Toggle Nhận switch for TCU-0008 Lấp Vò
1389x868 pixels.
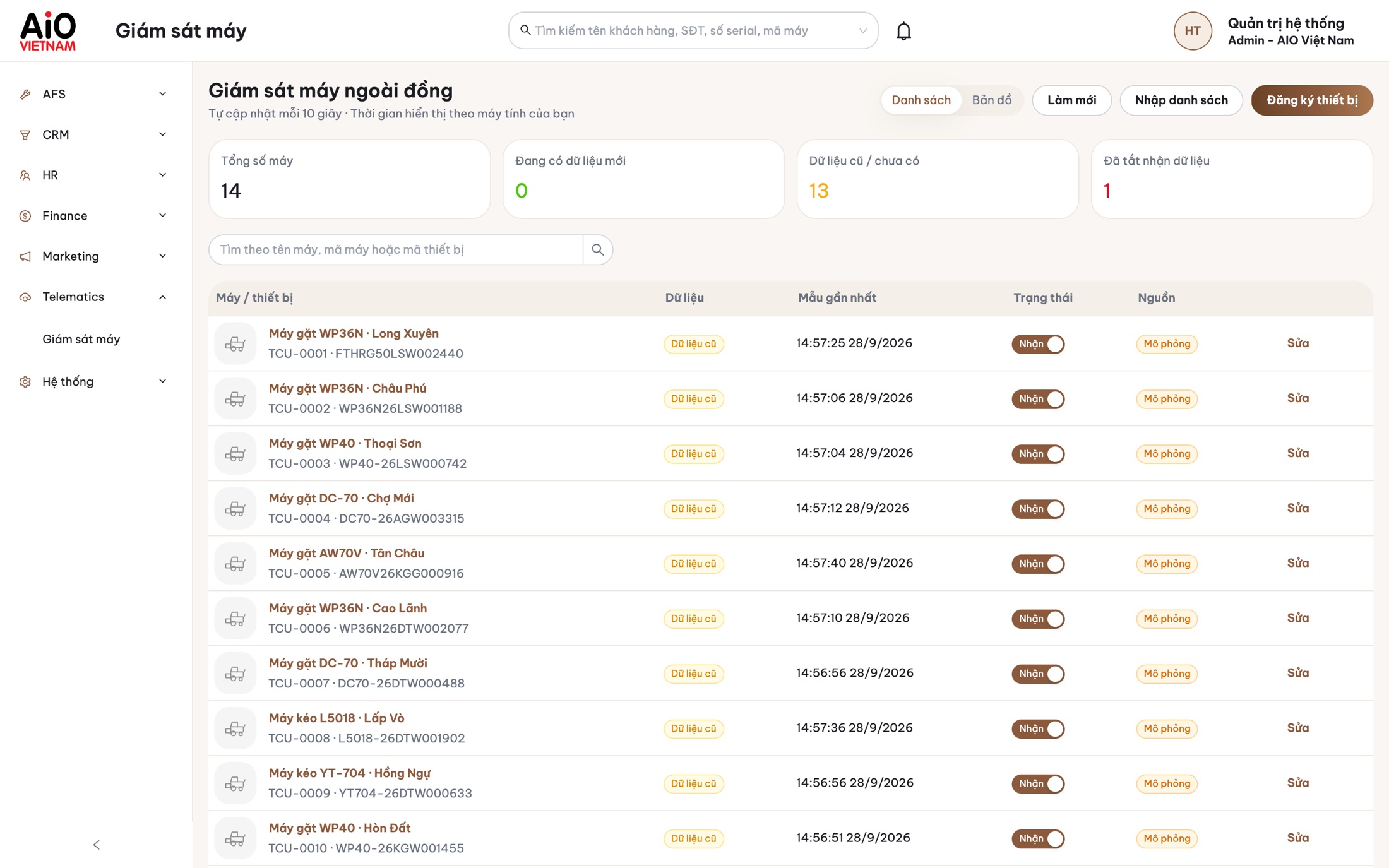(x=1038, y=728)
